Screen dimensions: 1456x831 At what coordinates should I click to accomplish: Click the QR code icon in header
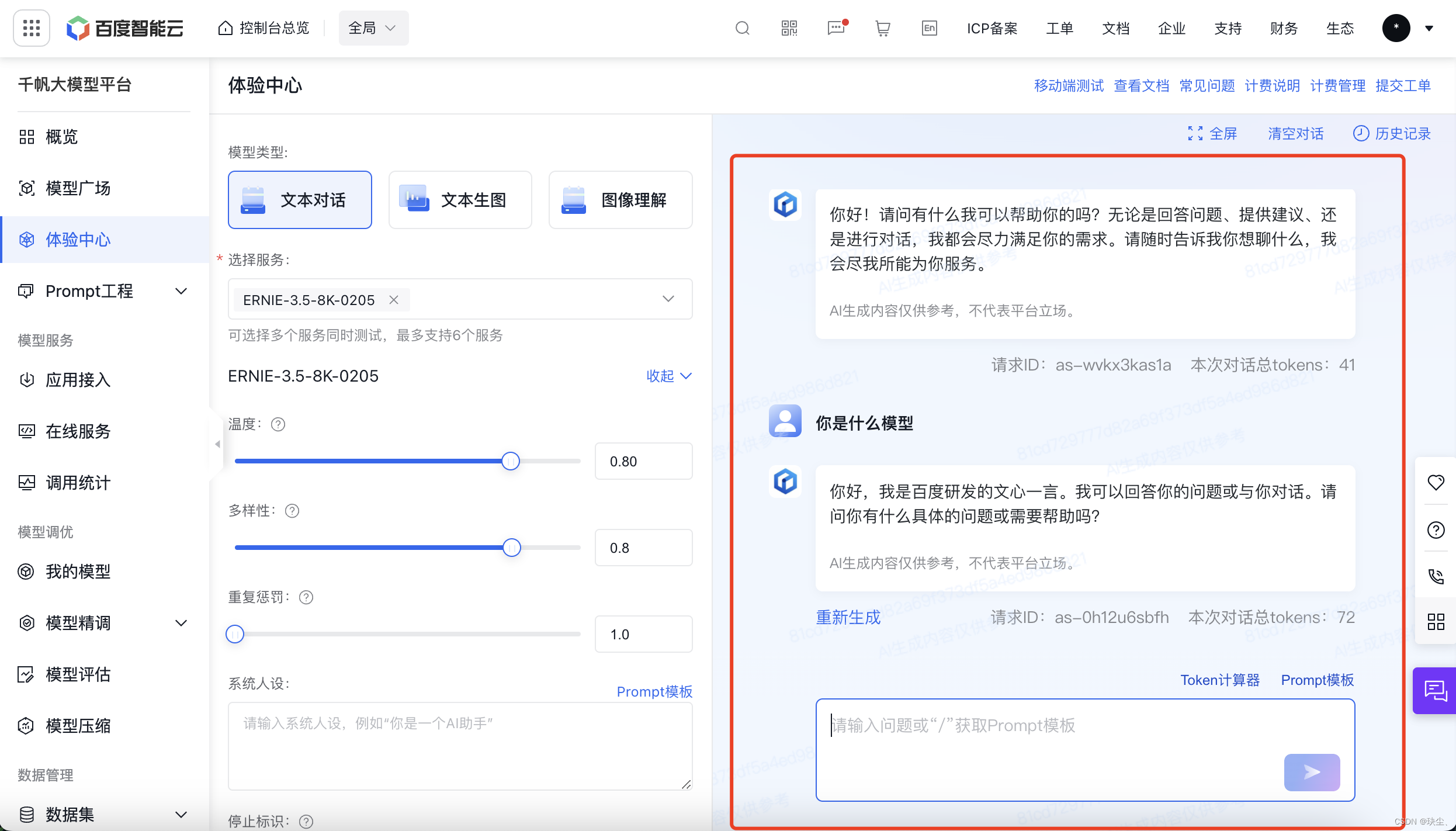(789, 28)
